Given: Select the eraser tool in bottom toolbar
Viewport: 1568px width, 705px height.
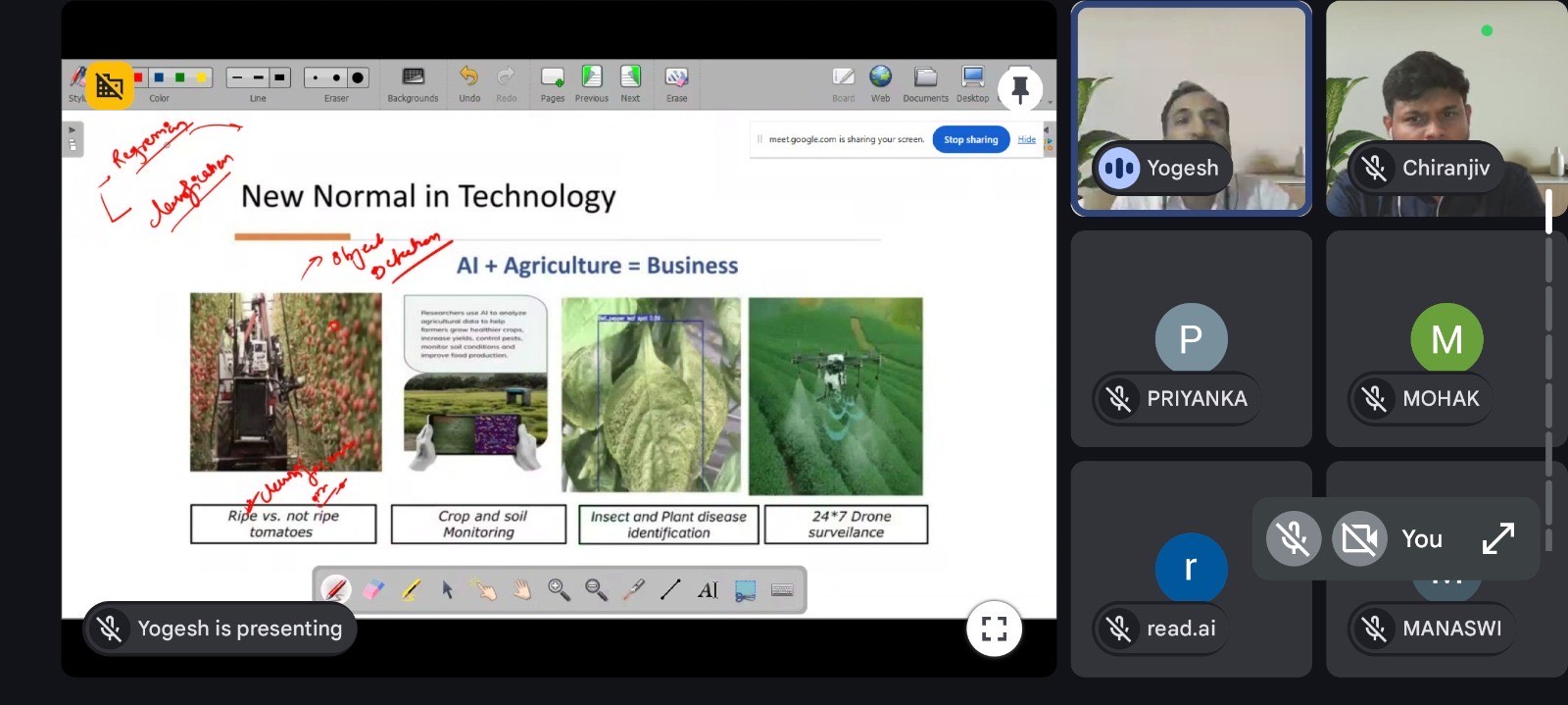Looking at the screenshot, I should click(x=373, y=589).
